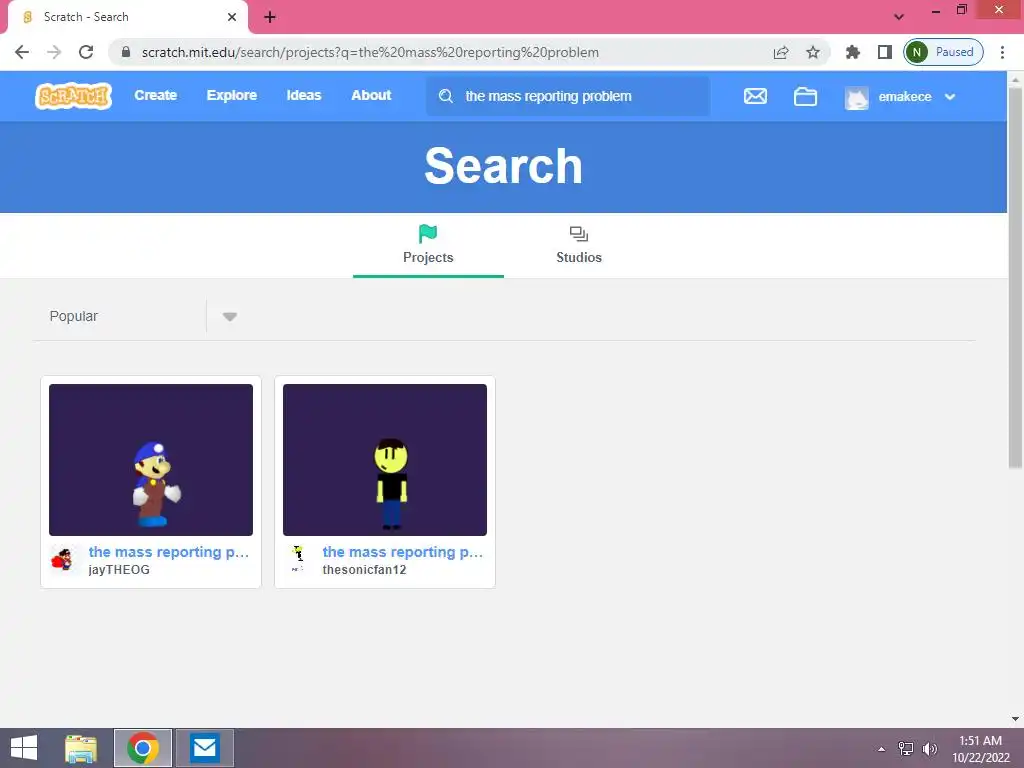The width and height of the screenshot is (1024, 768).
Task: Open the Windows Start menu
Action: coord(24,748)
